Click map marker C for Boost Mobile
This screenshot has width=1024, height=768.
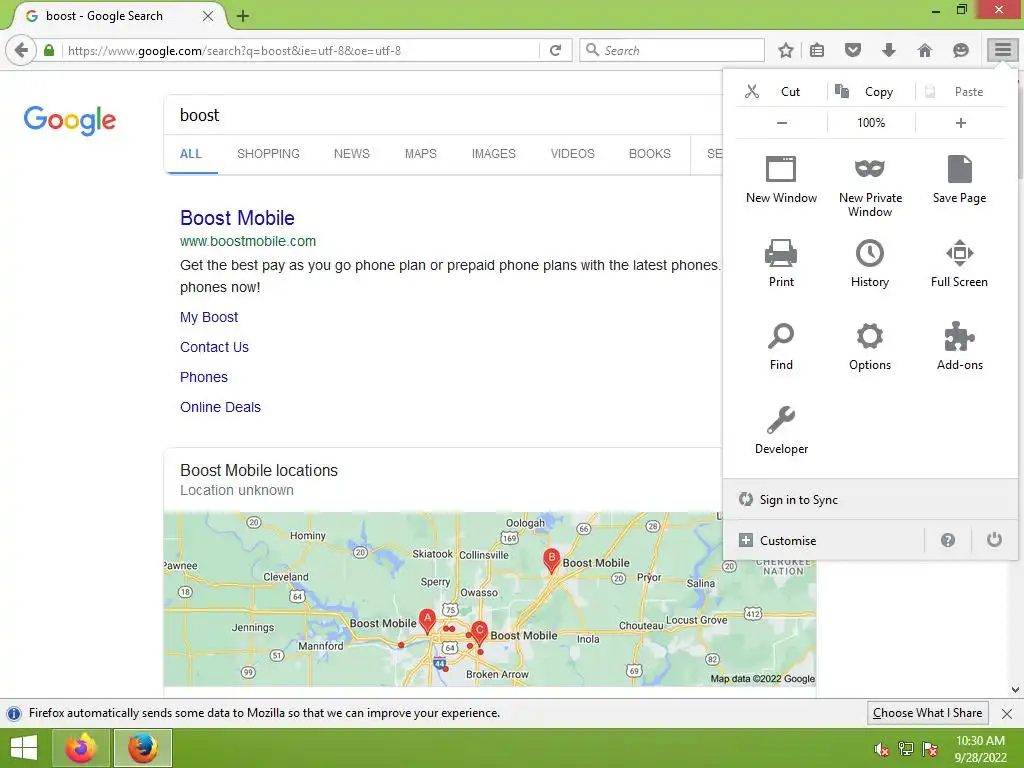tap(479, 632)
